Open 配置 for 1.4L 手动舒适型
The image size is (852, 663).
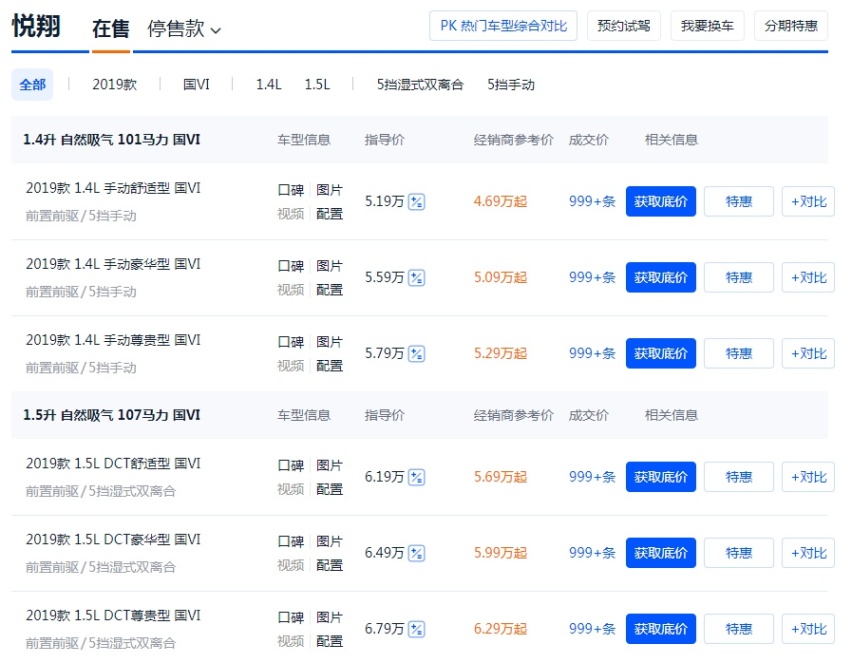[x=329, y=214]
